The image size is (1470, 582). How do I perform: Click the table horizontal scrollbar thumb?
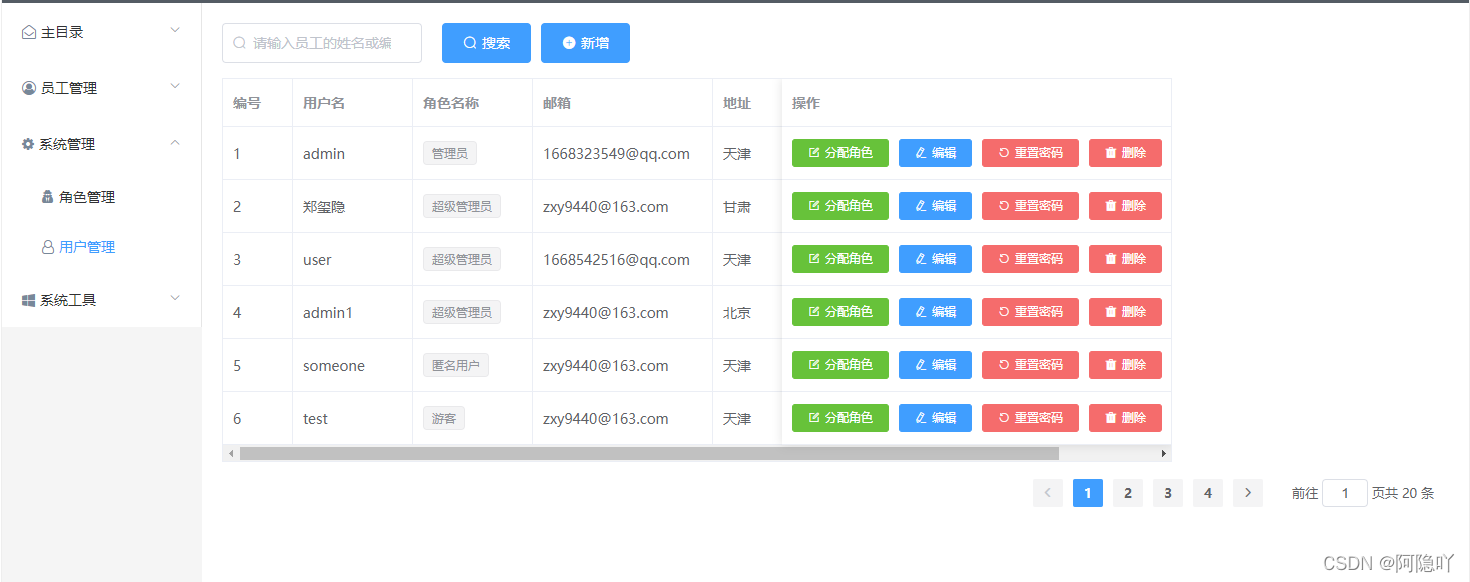click(649, 454)
